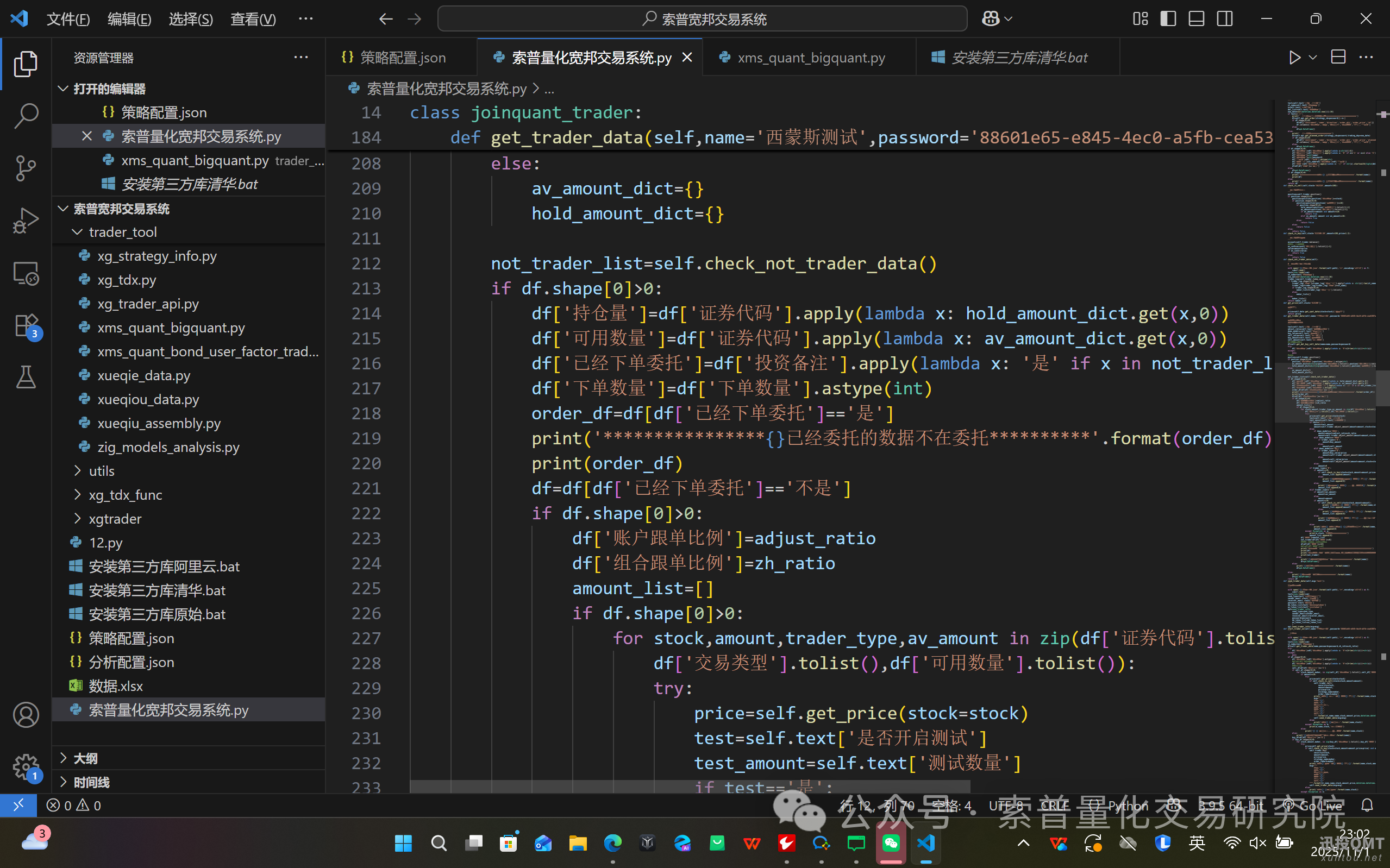Screen dimensions: 1390x868
Task: Click the Python language mode in status bar
Action: 1128,806
